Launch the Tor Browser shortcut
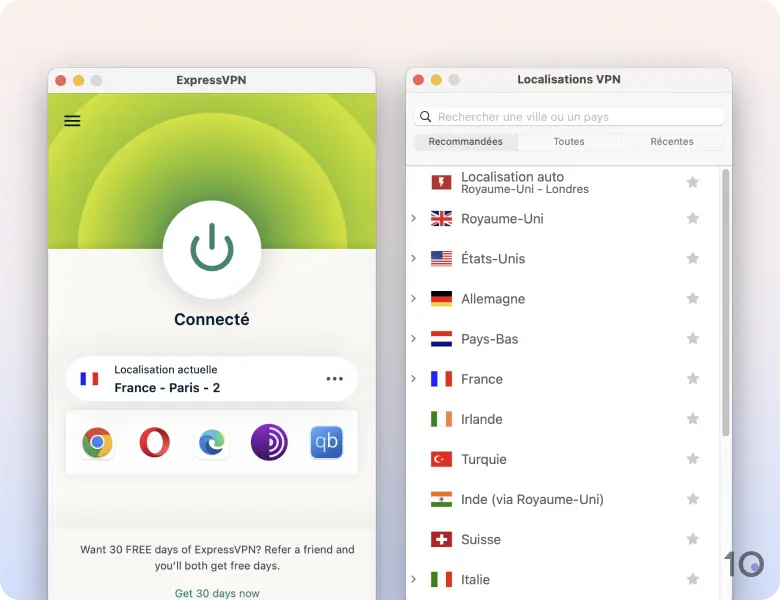Screen dimensions: 780x600 coord(269,442)
